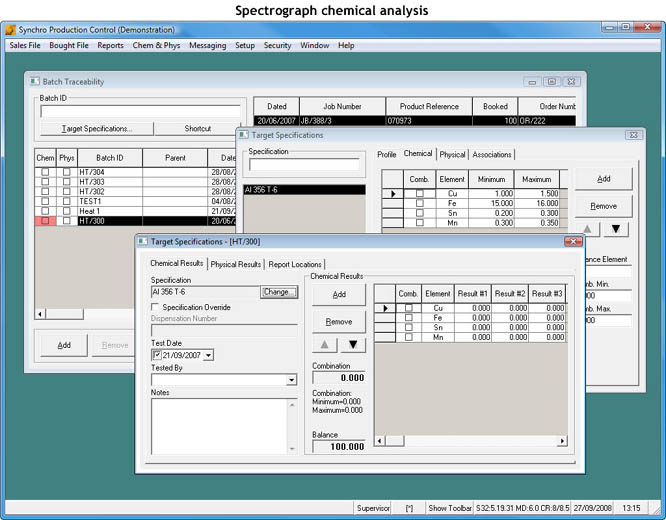Close the Target Specifications HT/300 dialog
The height and width of the screenshot is (520, 666).
tap(573, 241)
